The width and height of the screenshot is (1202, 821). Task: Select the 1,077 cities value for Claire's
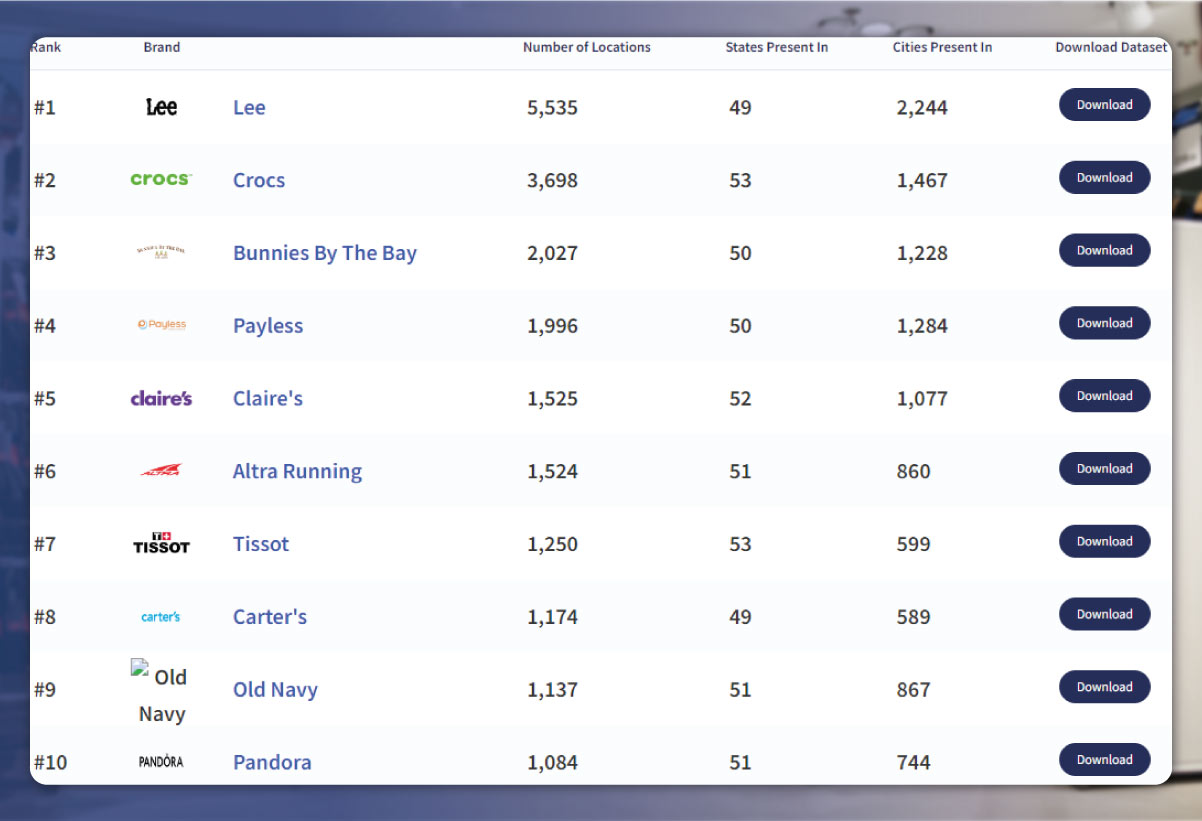(x=922, y=398)
